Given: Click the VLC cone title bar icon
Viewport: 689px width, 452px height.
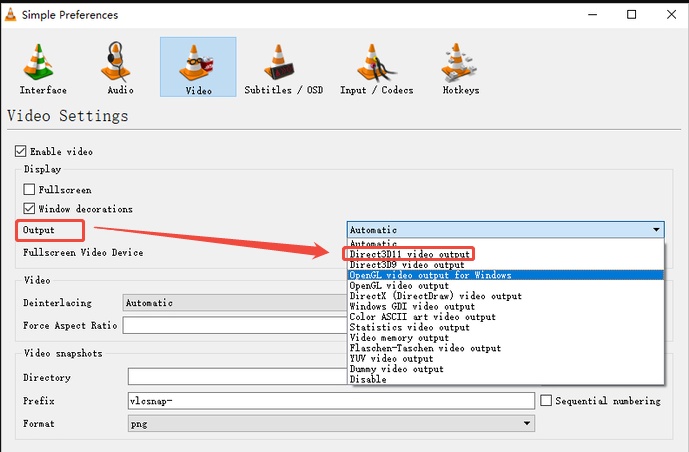Looking at the screenshot, I should coord(11,14).
